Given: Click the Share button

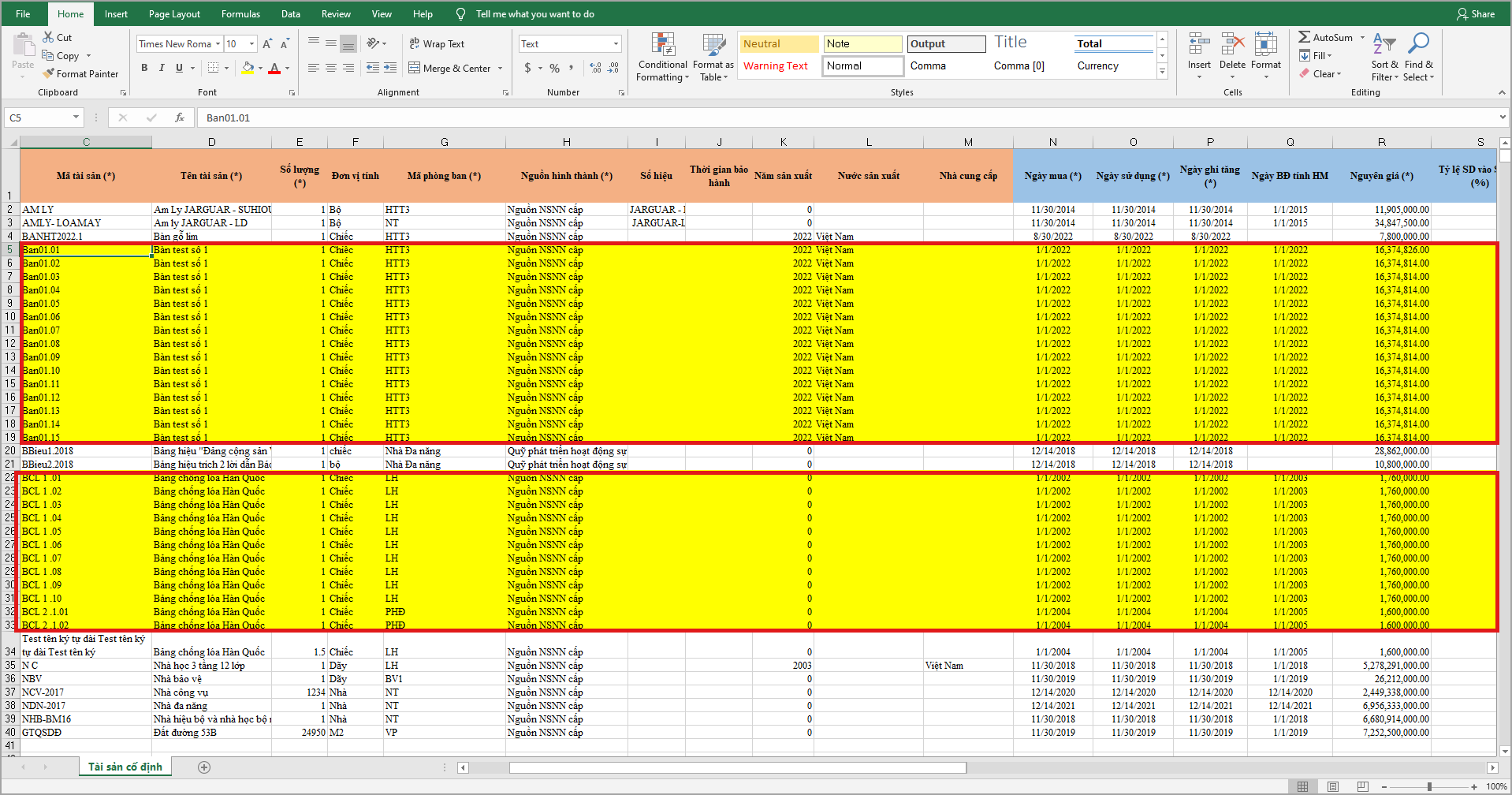Looking at the screenshot, I should pyautogui.click(x=1476, y=14).
